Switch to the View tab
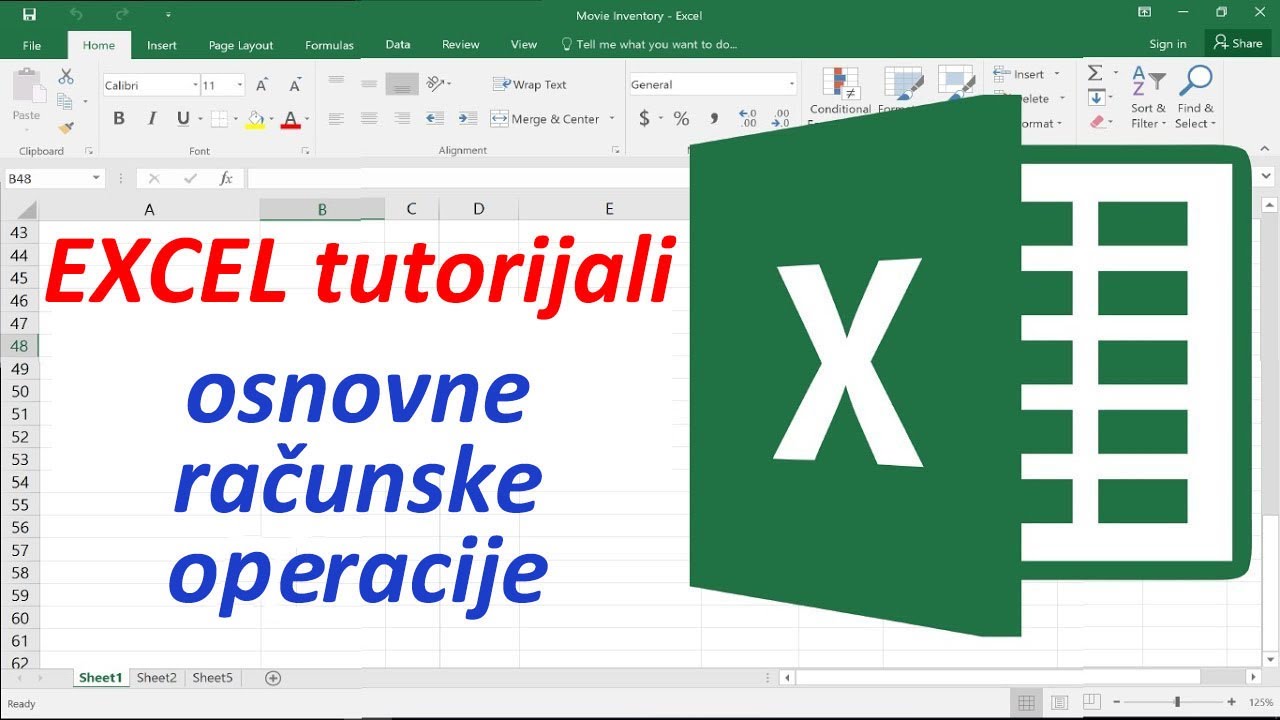Viewport: 1280px width, 720px height. point(524,44)
